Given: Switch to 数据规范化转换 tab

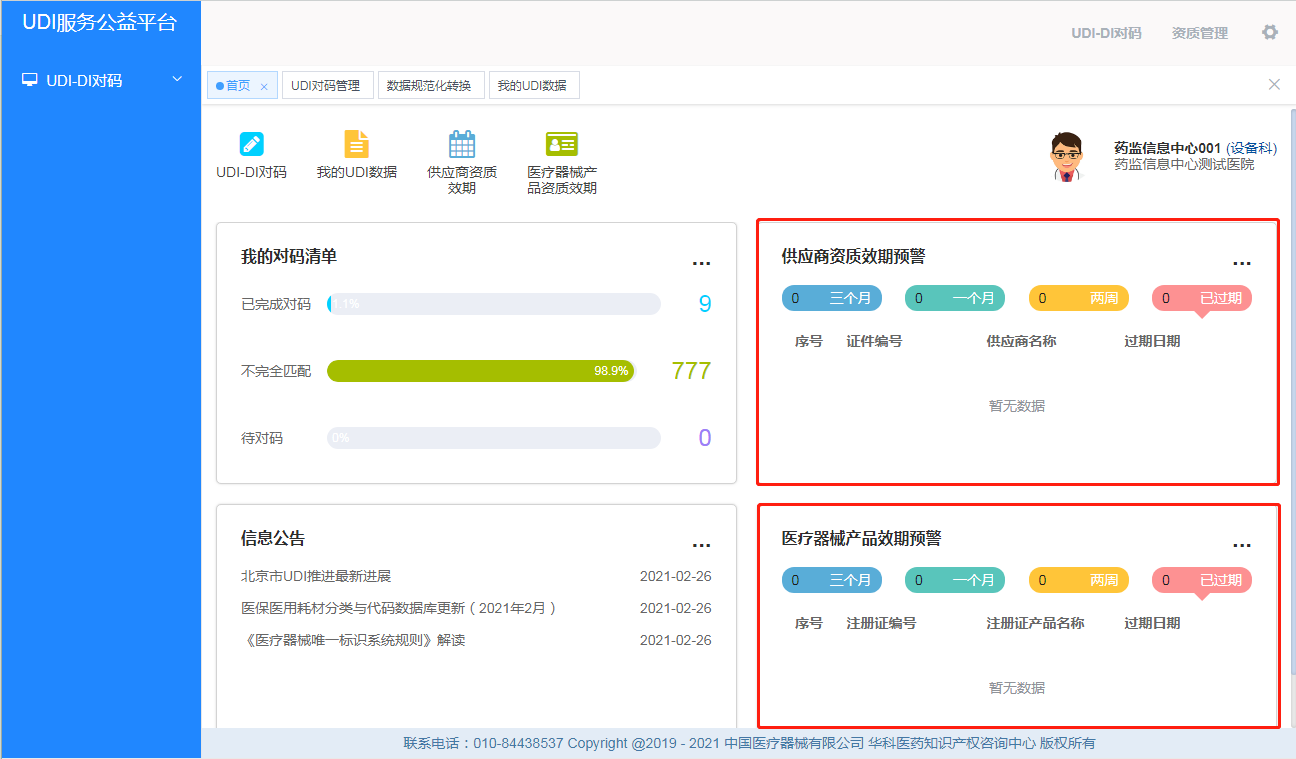Looking at the screenshot, I should pos(429,86).
